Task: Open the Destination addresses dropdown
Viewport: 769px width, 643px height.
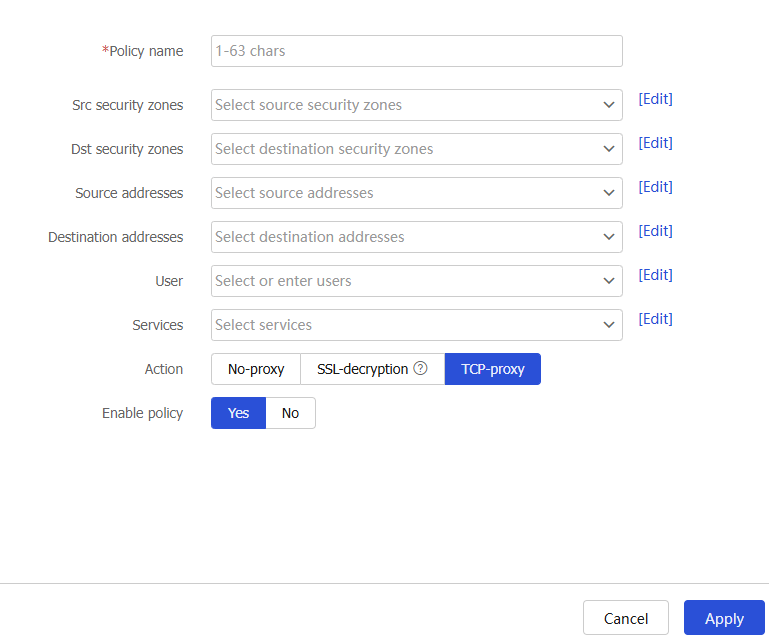Action: click(x=609, y=237)
